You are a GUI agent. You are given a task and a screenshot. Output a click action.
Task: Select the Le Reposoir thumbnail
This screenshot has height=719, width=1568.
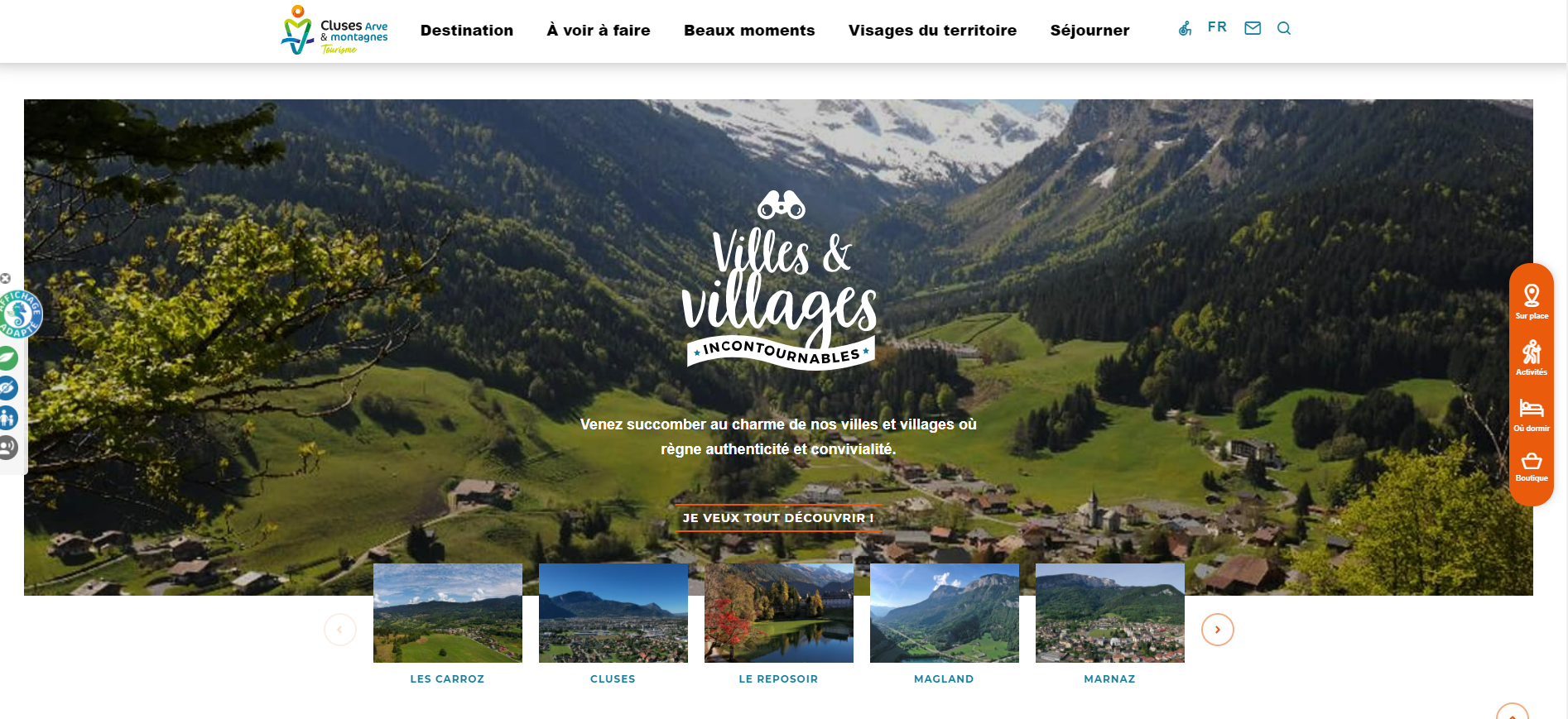(778, 613)
